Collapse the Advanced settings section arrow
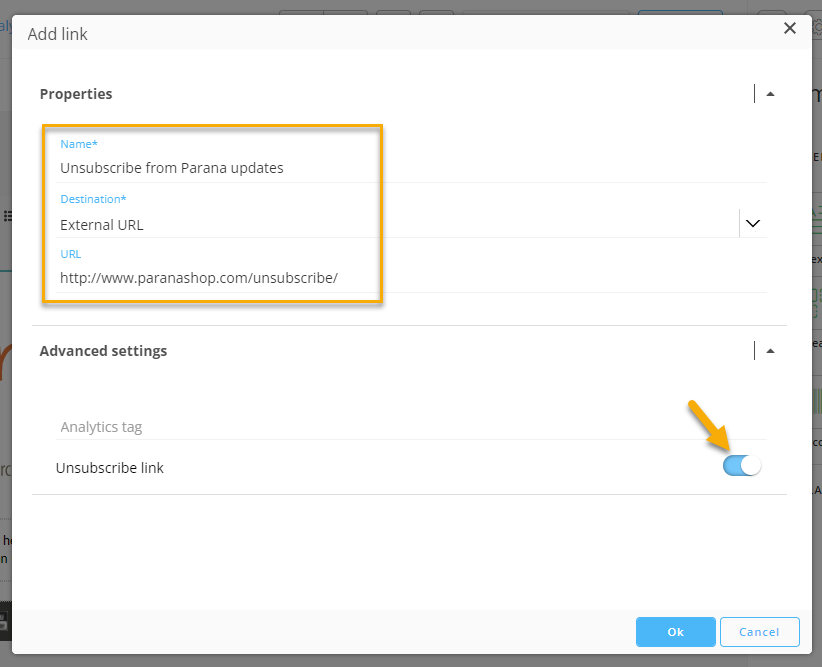The width and height of the screenshot is (822, 667). click(x=770, y=351)
